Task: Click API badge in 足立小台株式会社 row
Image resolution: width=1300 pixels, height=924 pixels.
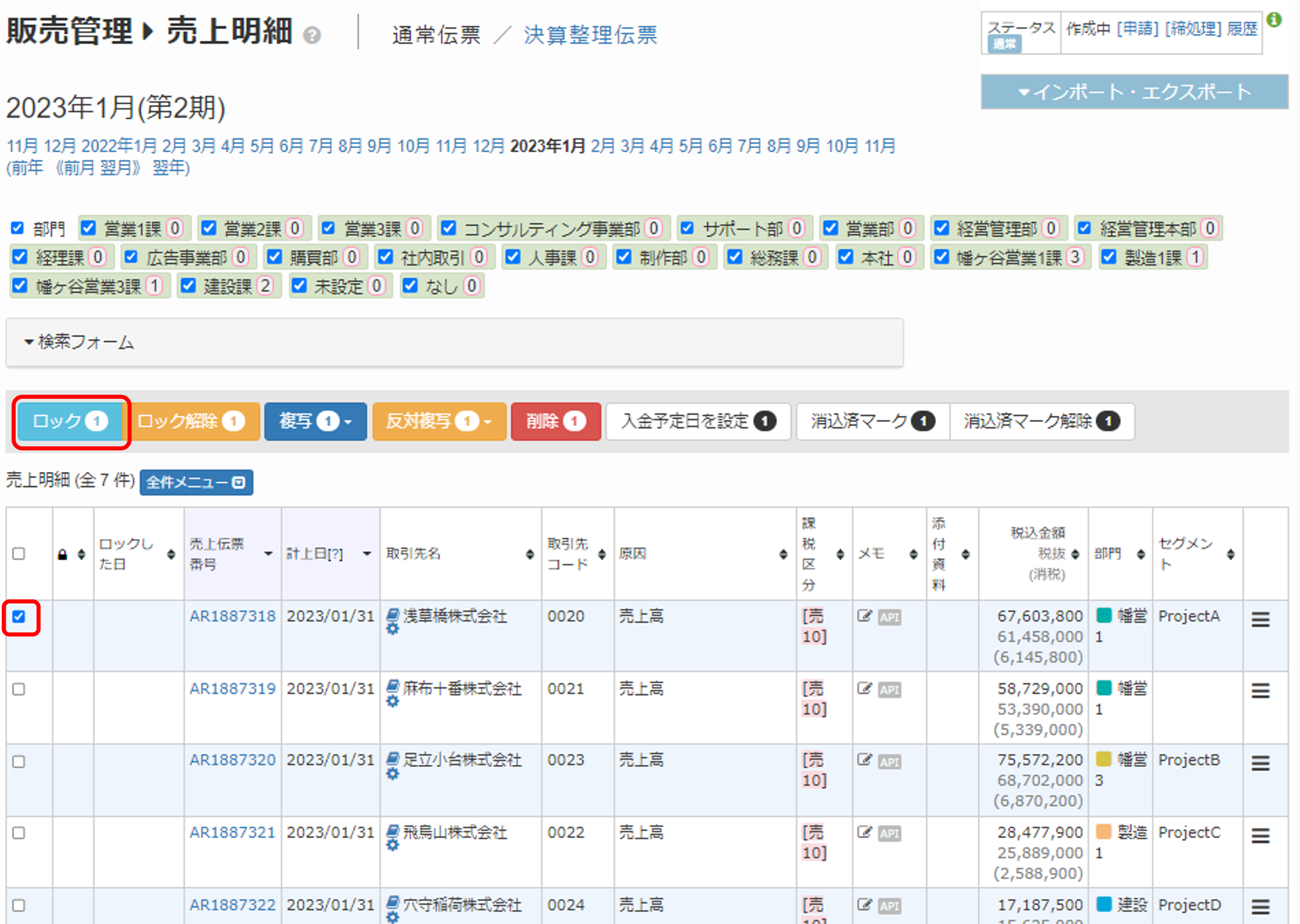Action: pyautogui.click(x=889, y=762)
